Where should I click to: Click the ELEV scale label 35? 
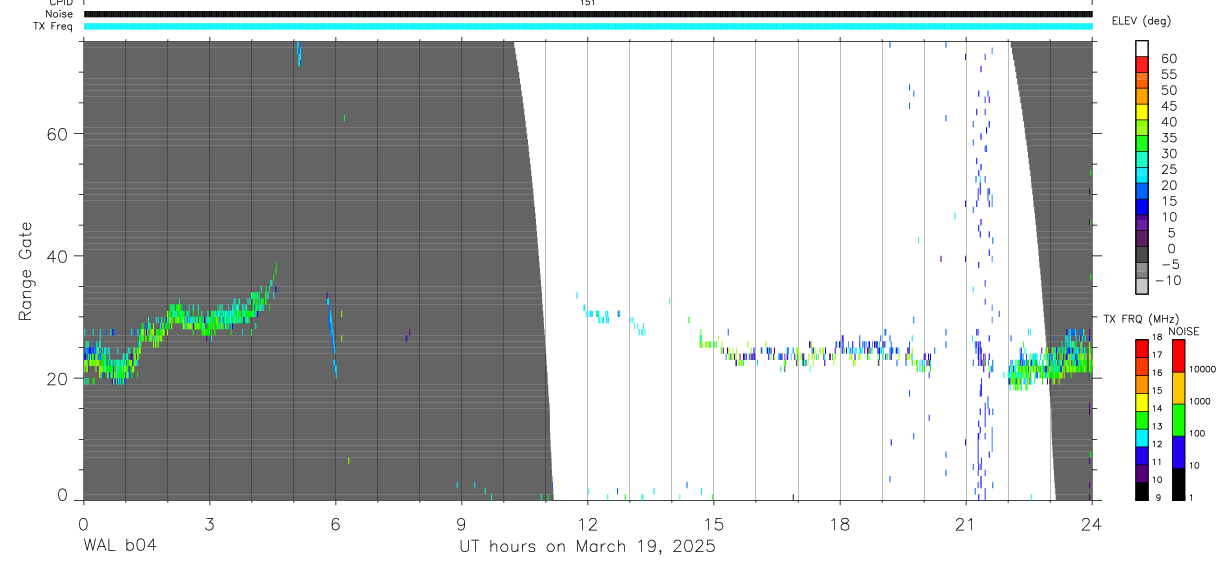click(x=1168, y=138)
